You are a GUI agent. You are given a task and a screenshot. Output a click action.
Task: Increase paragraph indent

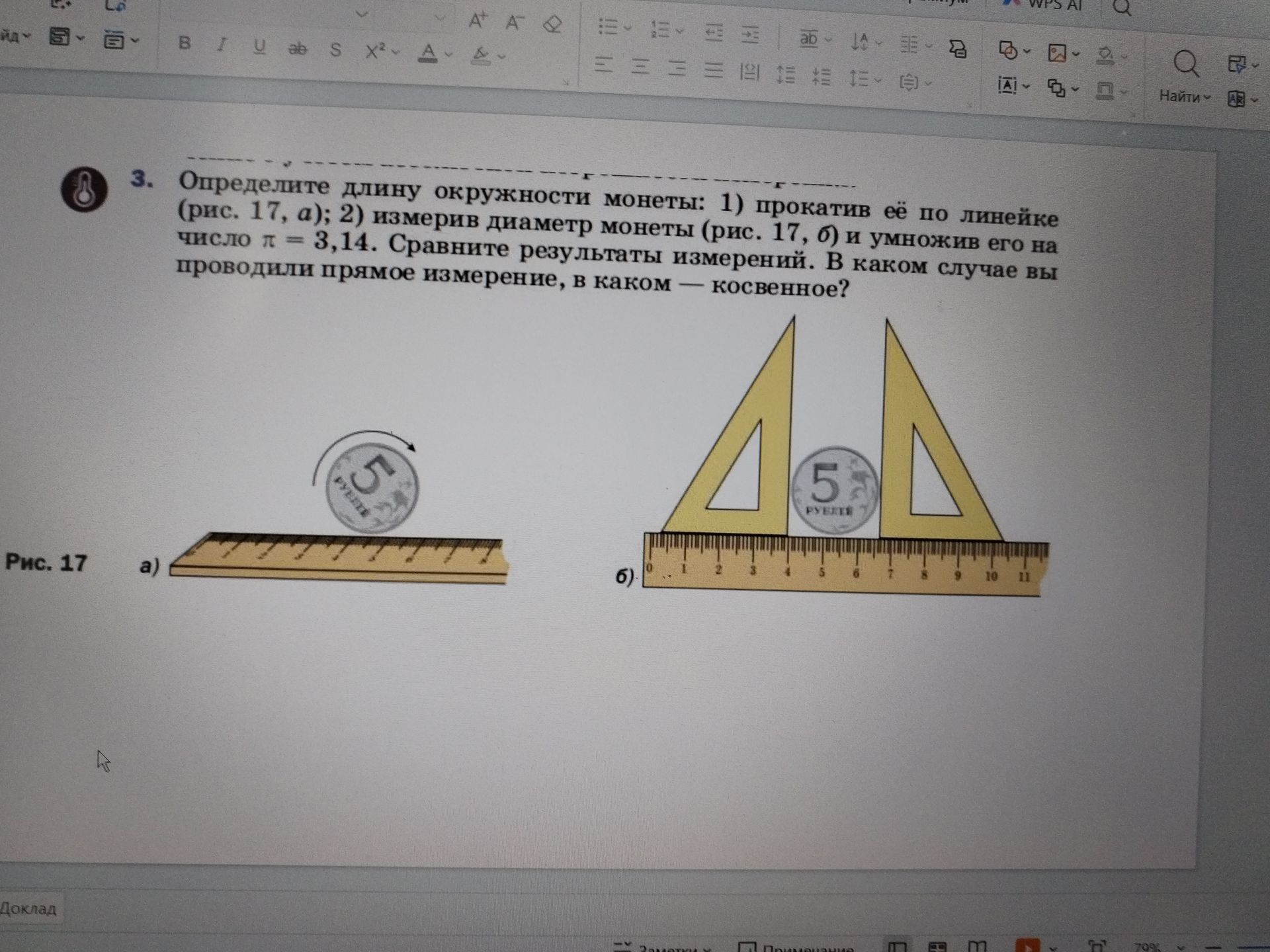pos(749,34)
